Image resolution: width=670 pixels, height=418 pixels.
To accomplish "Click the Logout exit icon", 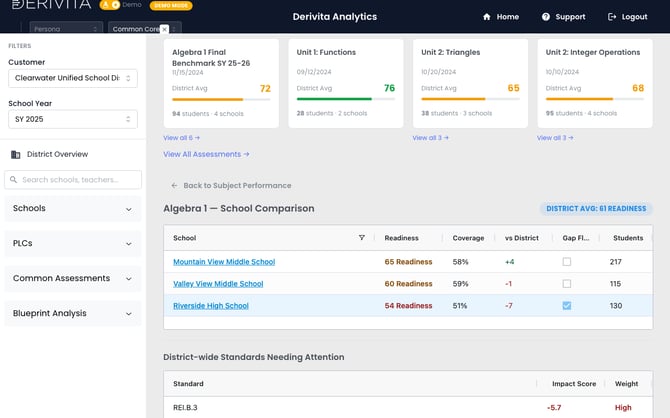I will [x=612, y=17].
